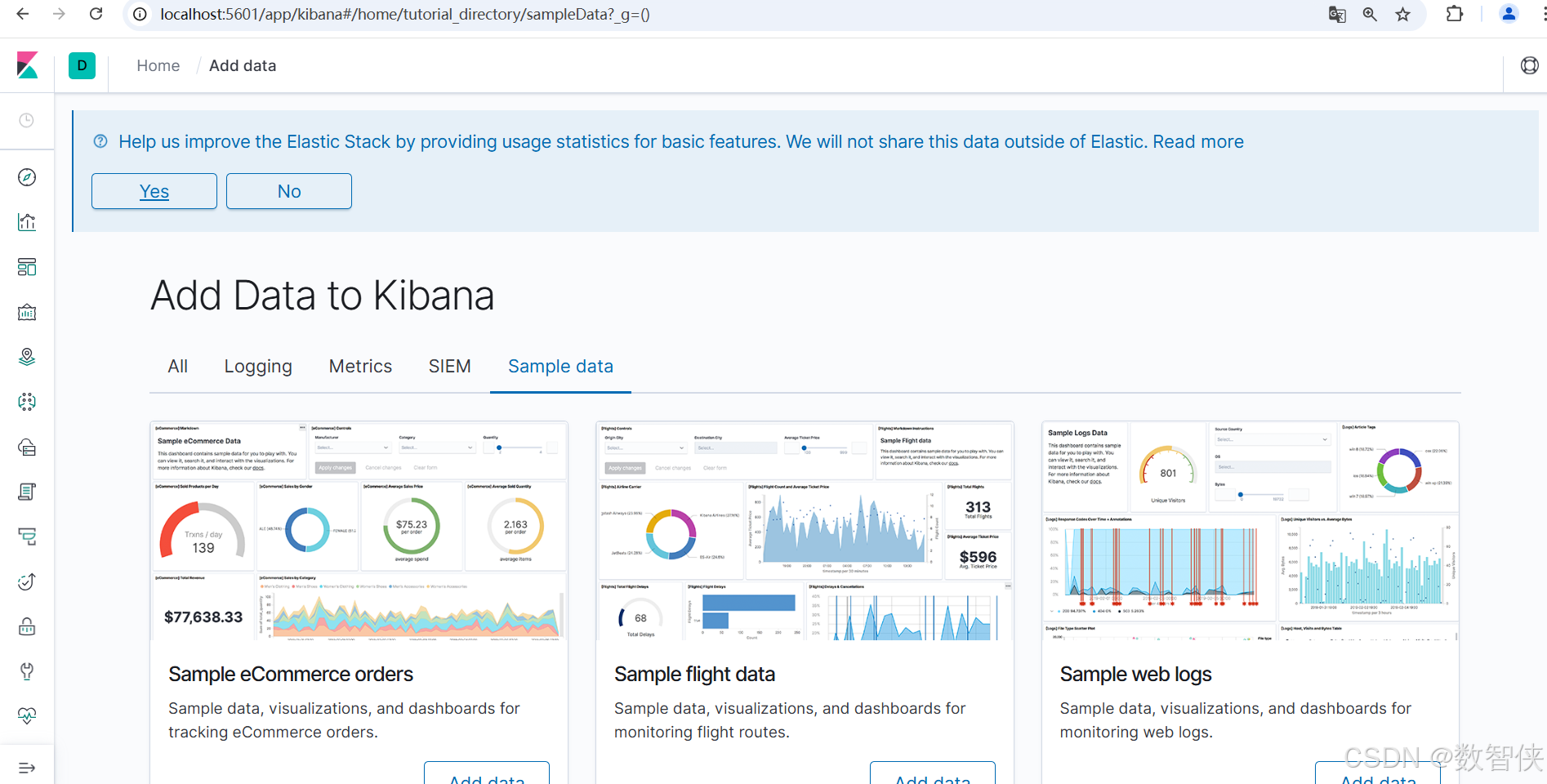This screenshot has width=1547, height=784.
Task: Click the translate page icon
Action: pyautogui.click(x=1337, y=14)
